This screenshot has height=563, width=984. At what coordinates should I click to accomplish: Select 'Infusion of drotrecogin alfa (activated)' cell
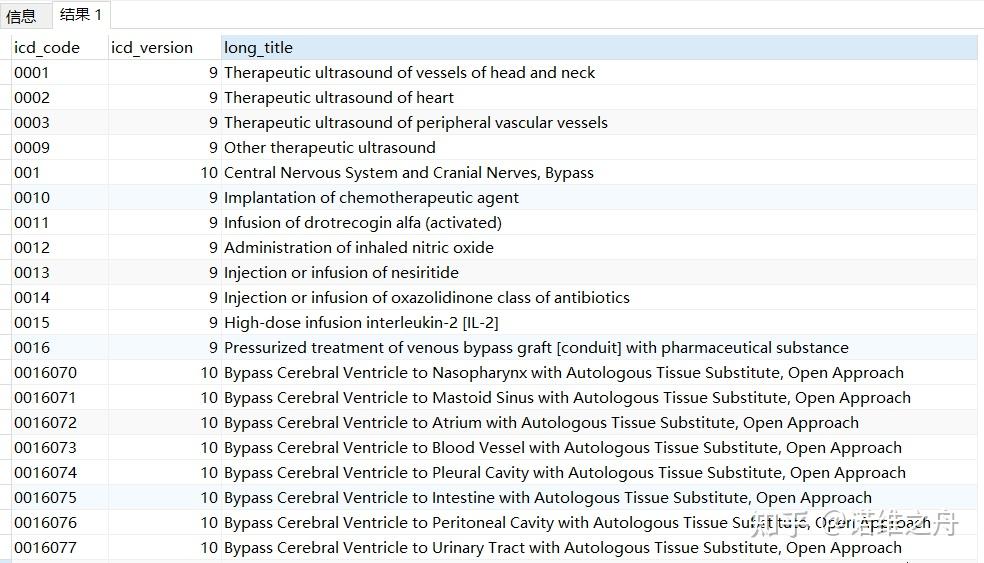[x=363, y=222]
